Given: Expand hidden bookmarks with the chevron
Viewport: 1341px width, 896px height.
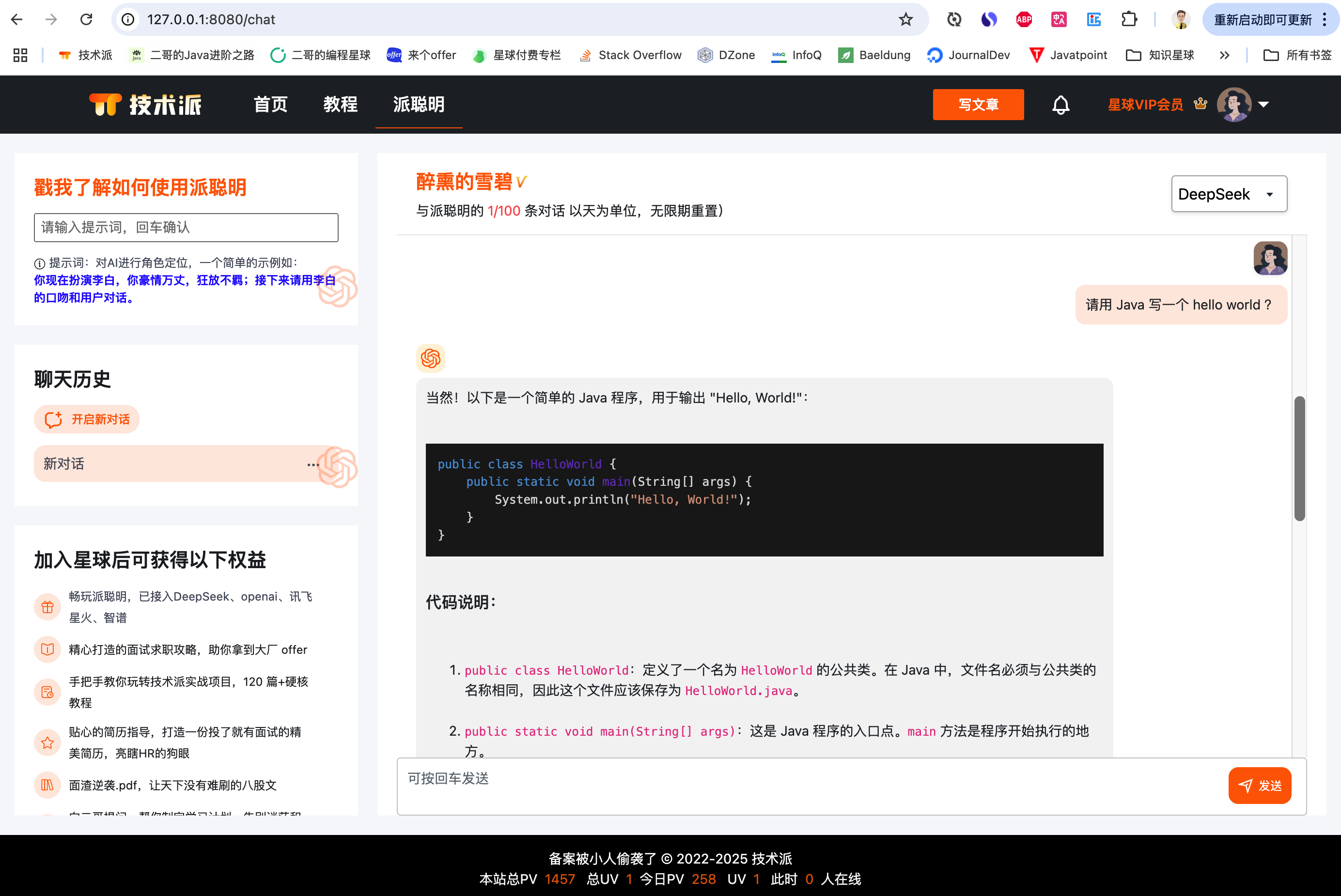Looking at the screenshot, I should coord(1224,55).
